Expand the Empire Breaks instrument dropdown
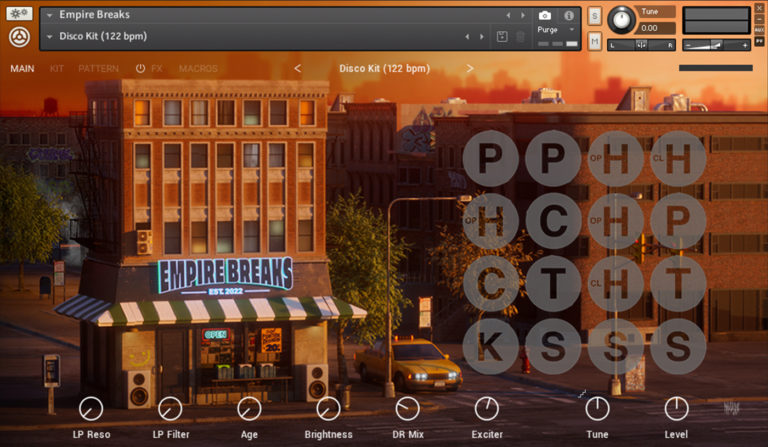This screenshot has width=768, height=447. (x=50, y=16)
